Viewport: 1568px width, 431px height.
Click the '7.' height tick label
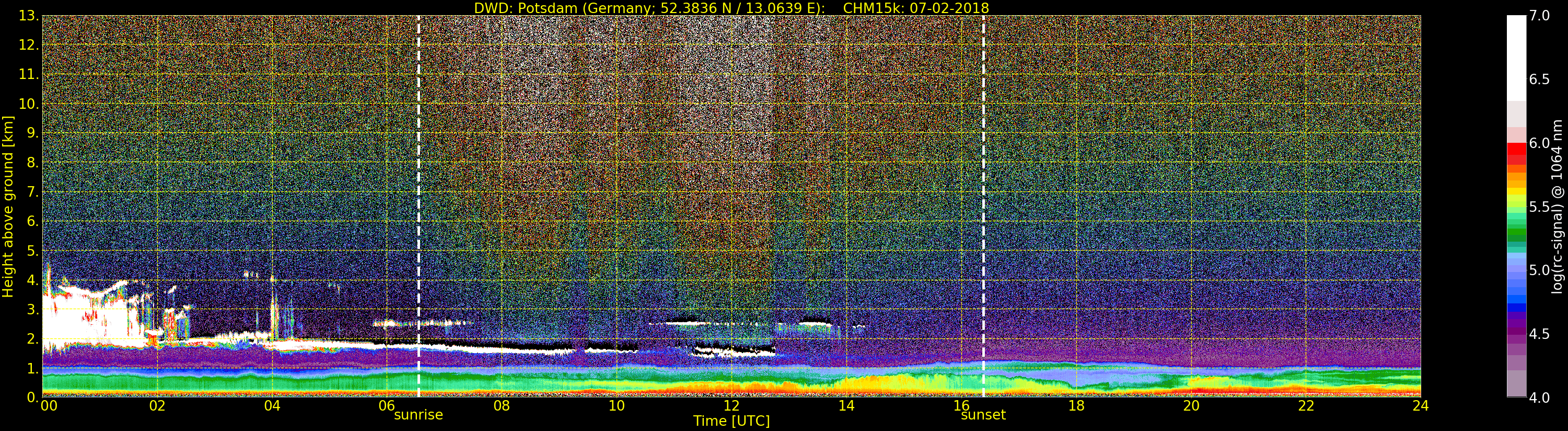point(33,192)
